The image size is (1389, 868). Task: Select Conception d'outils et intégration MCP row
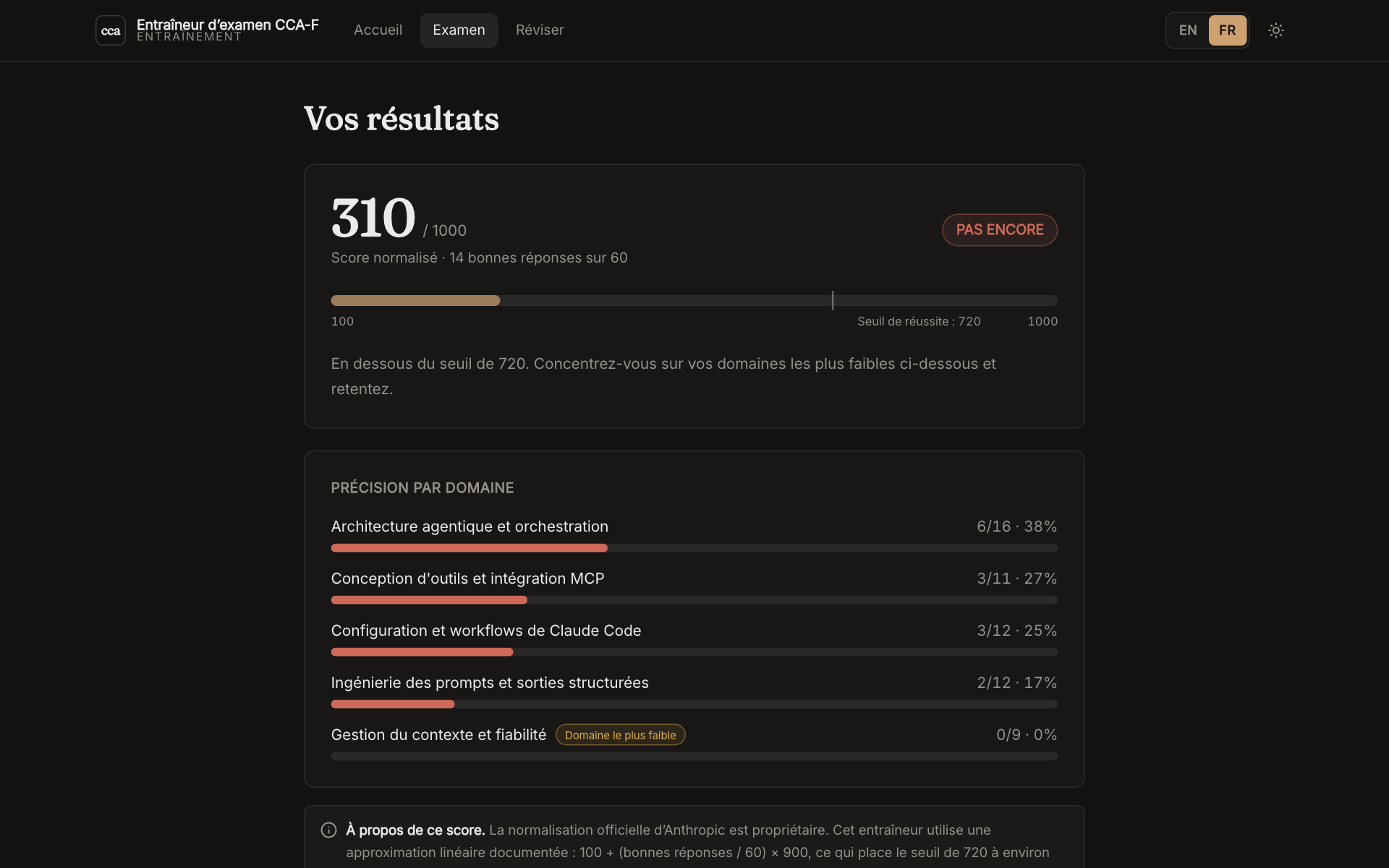point(694,587)
